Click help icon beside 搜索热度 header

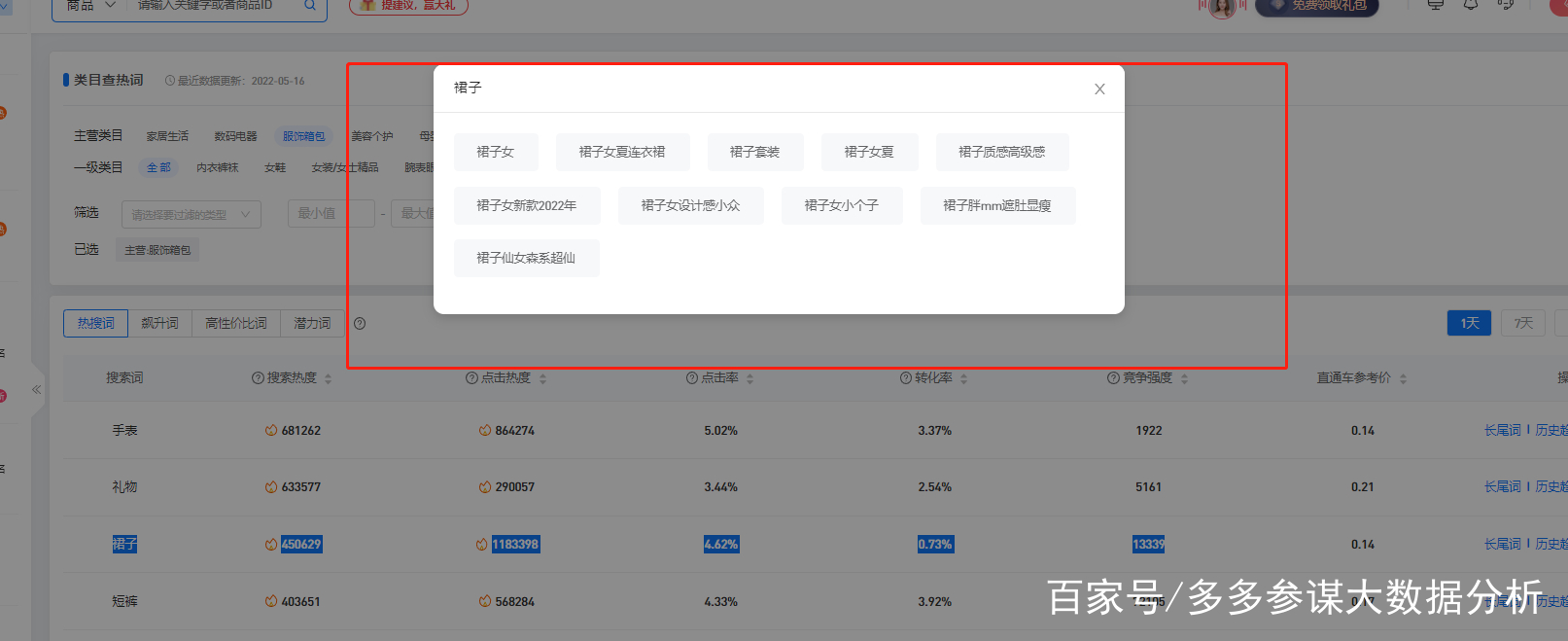pos(258,377)
